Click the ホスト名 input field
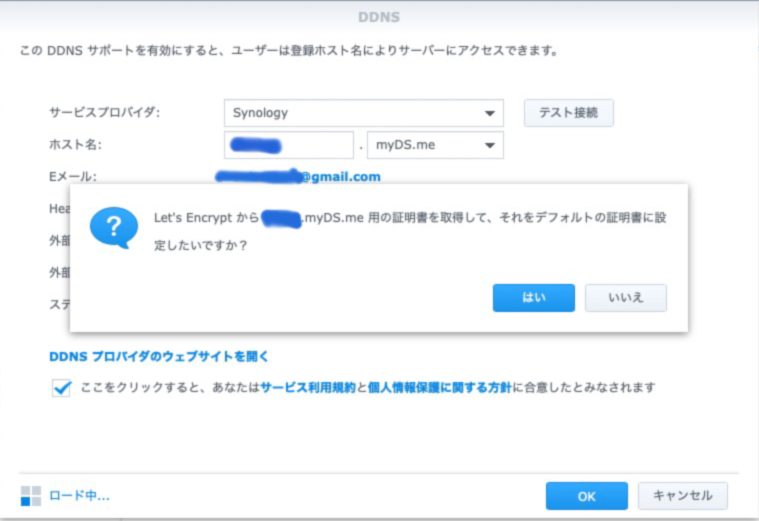Screen dimensions: 759x521 pos(288,145)
